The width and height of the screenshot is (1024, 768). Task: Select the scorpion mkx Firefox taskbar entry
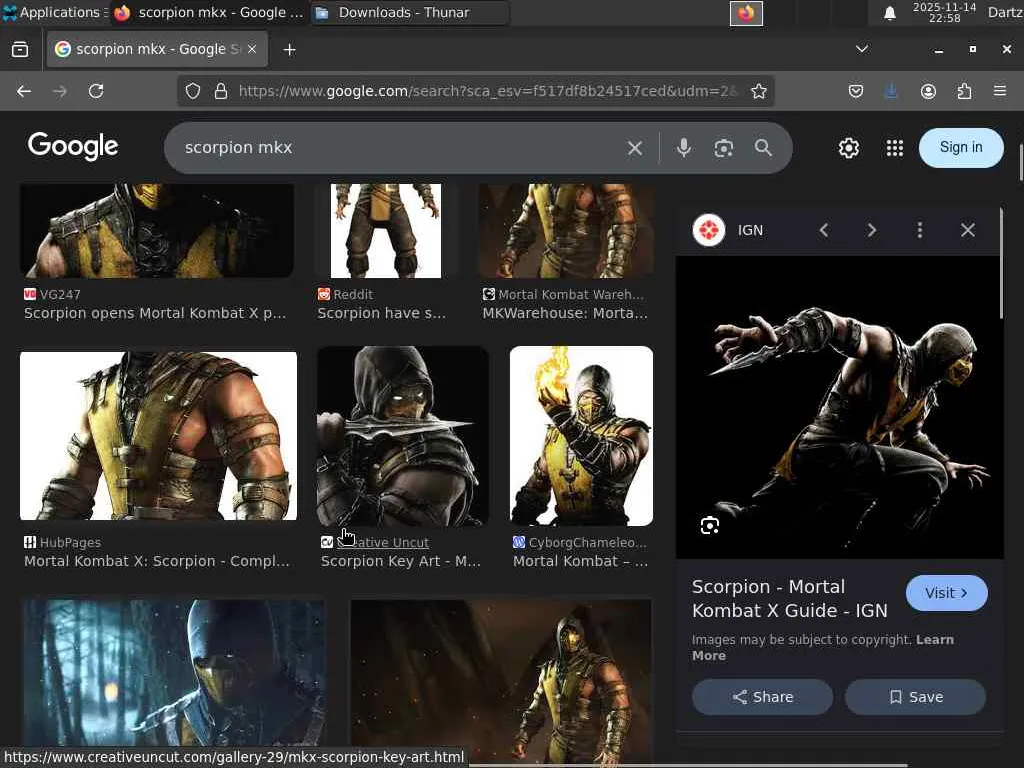click(208, 12)
